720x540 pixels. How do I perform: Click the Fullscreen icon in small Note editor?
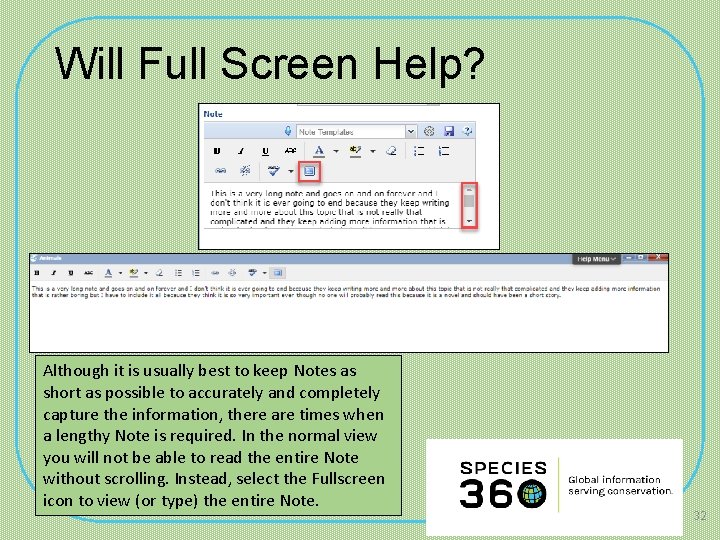pyautogui.click(x=309, y=171)
